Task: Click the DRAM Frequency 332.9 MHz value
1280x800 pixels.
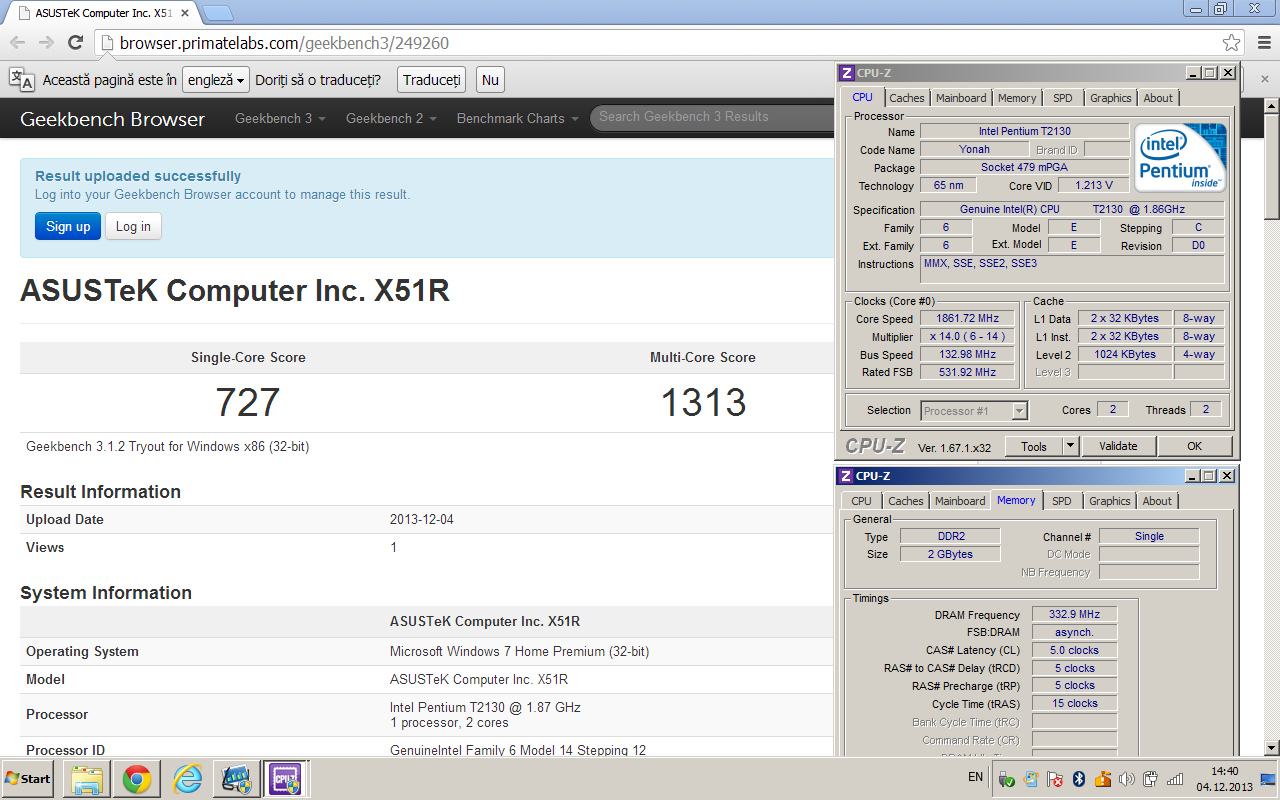Action: pos(1074,615)
